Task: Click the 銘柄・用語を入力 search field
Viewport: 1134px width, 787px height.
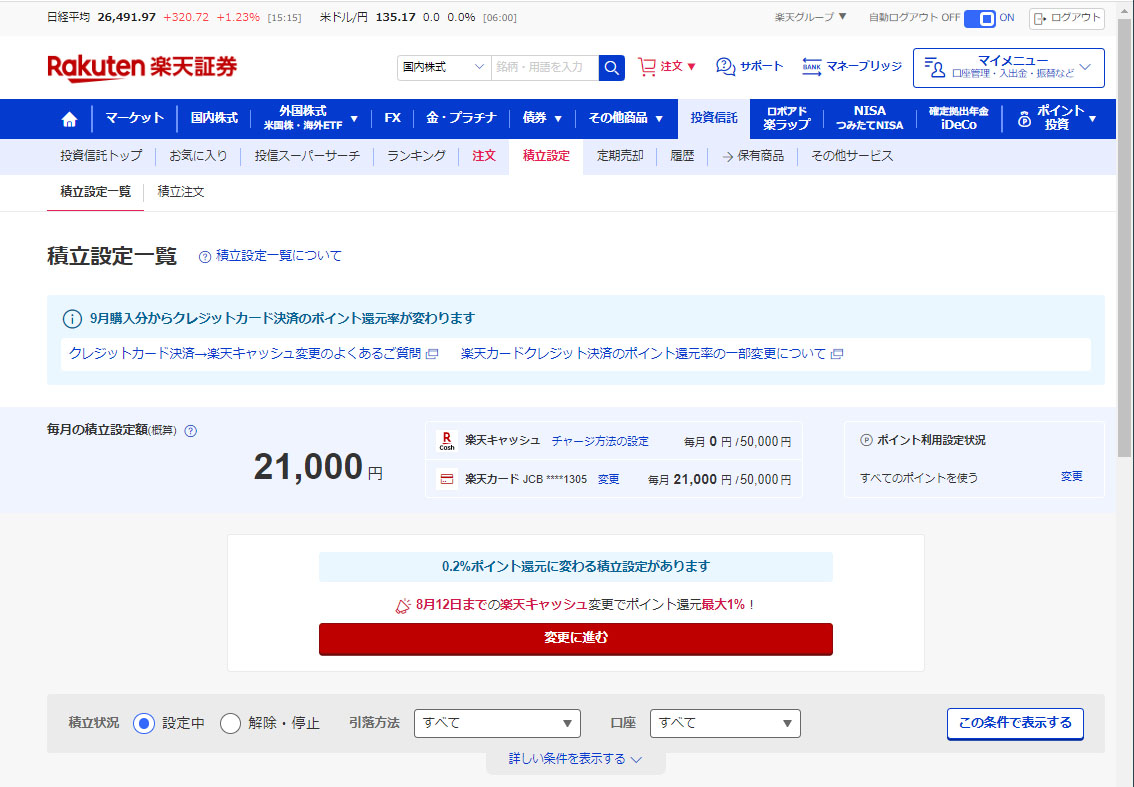Action: 545,67
